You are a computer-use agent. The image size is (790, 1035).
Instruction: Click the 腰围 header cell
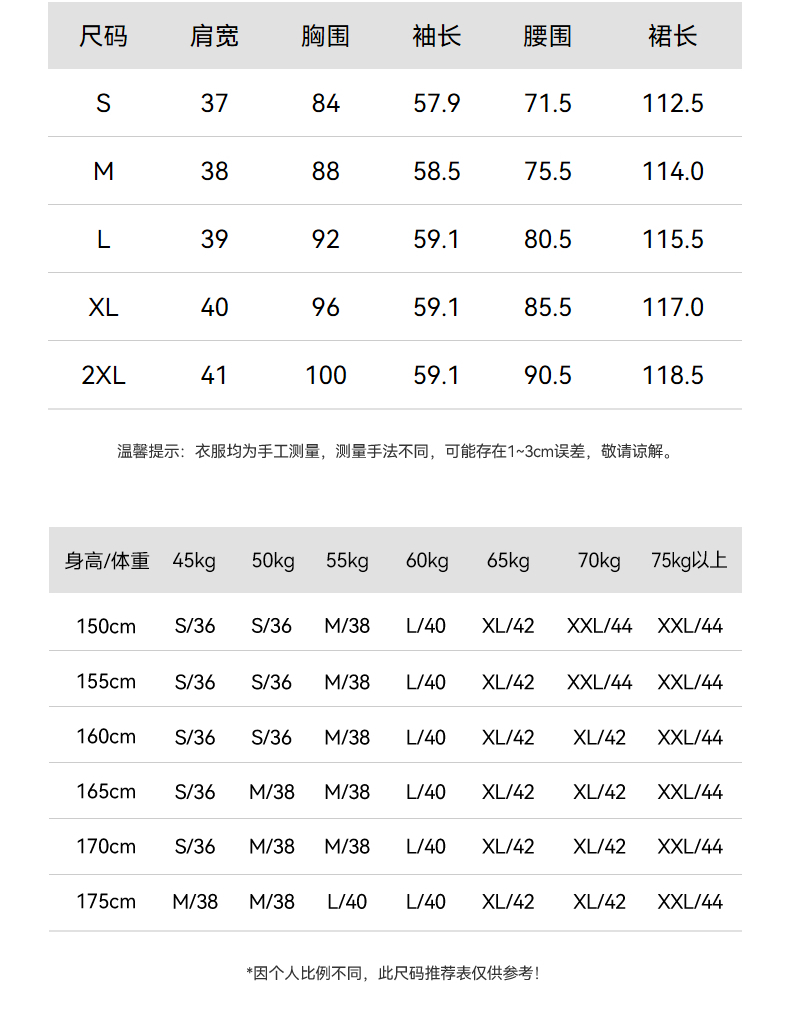point(548,37)
